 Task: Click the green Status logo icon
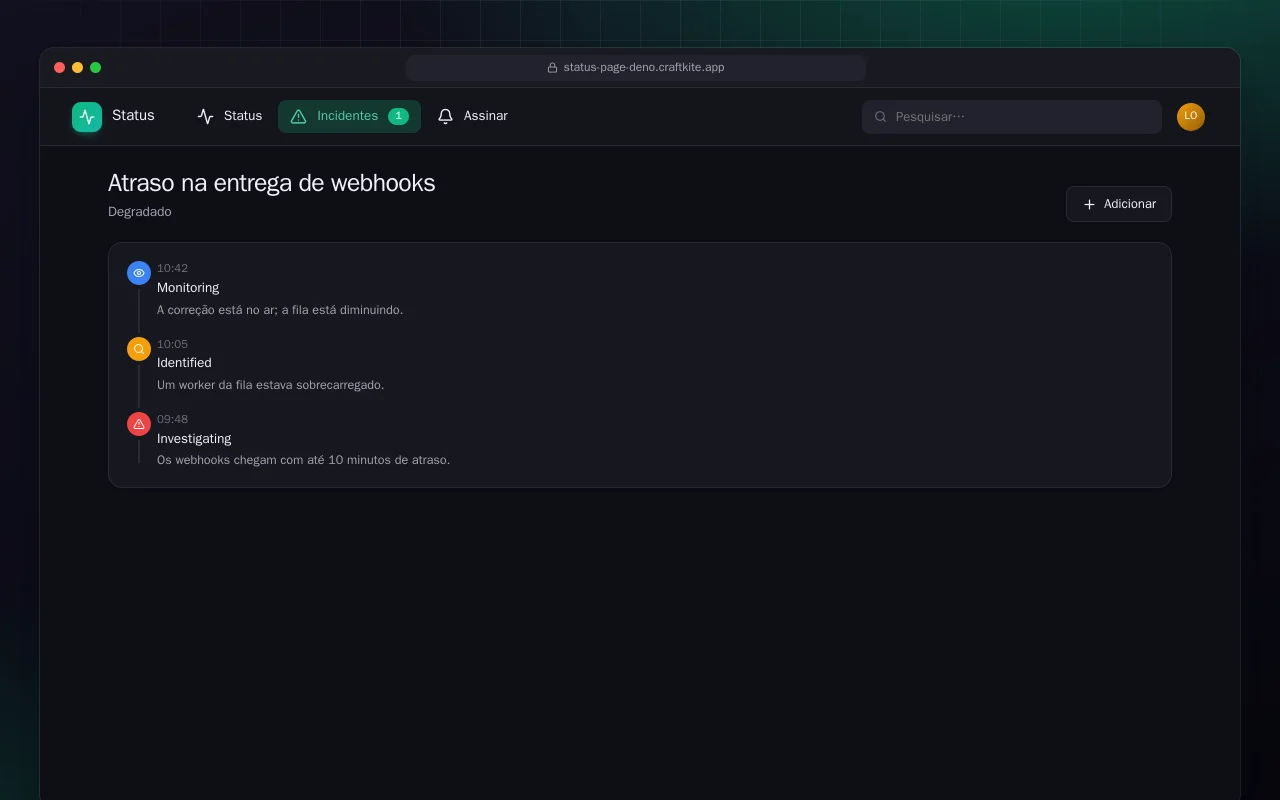click(x=87, y=117)
